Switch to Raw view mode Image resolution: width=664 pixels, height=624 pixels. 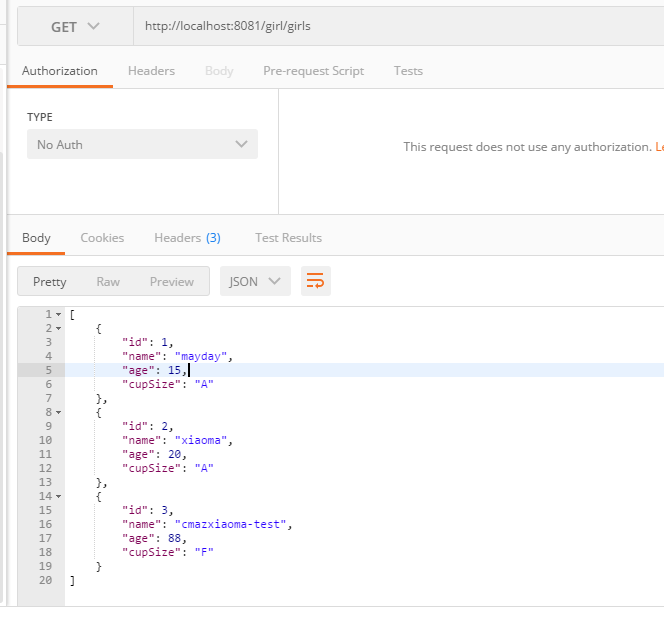tap(108, 282)
